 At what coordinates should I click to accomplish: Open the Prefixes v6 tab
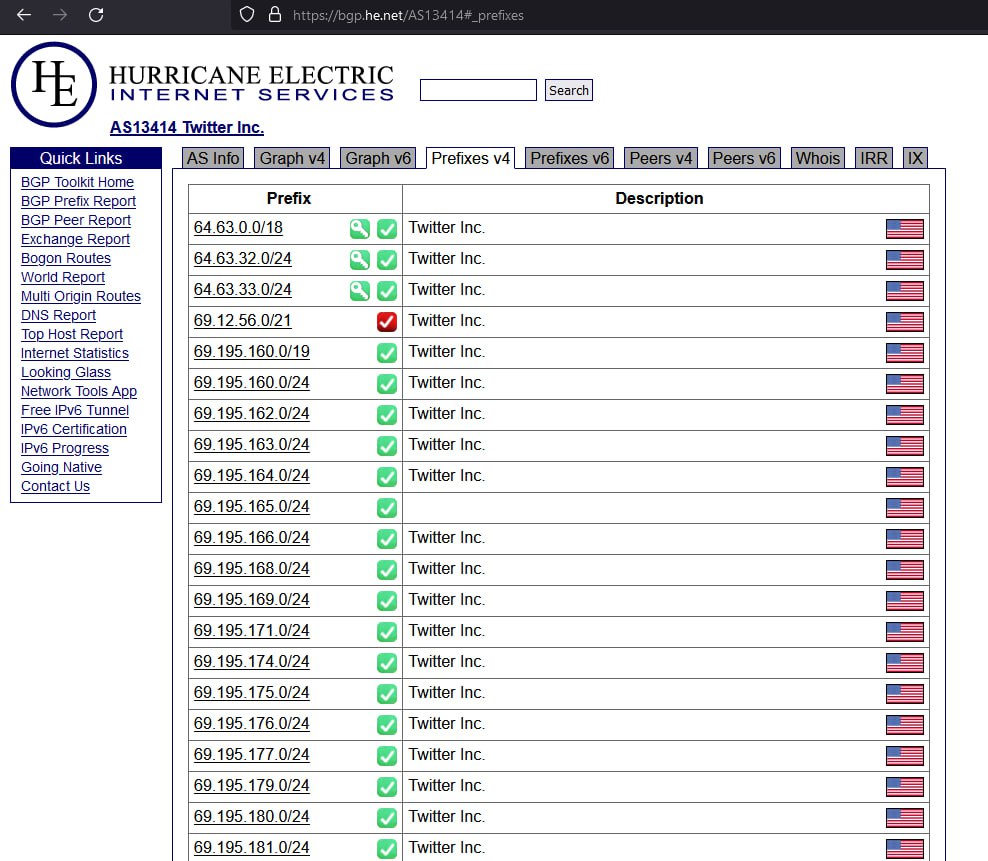570,158
